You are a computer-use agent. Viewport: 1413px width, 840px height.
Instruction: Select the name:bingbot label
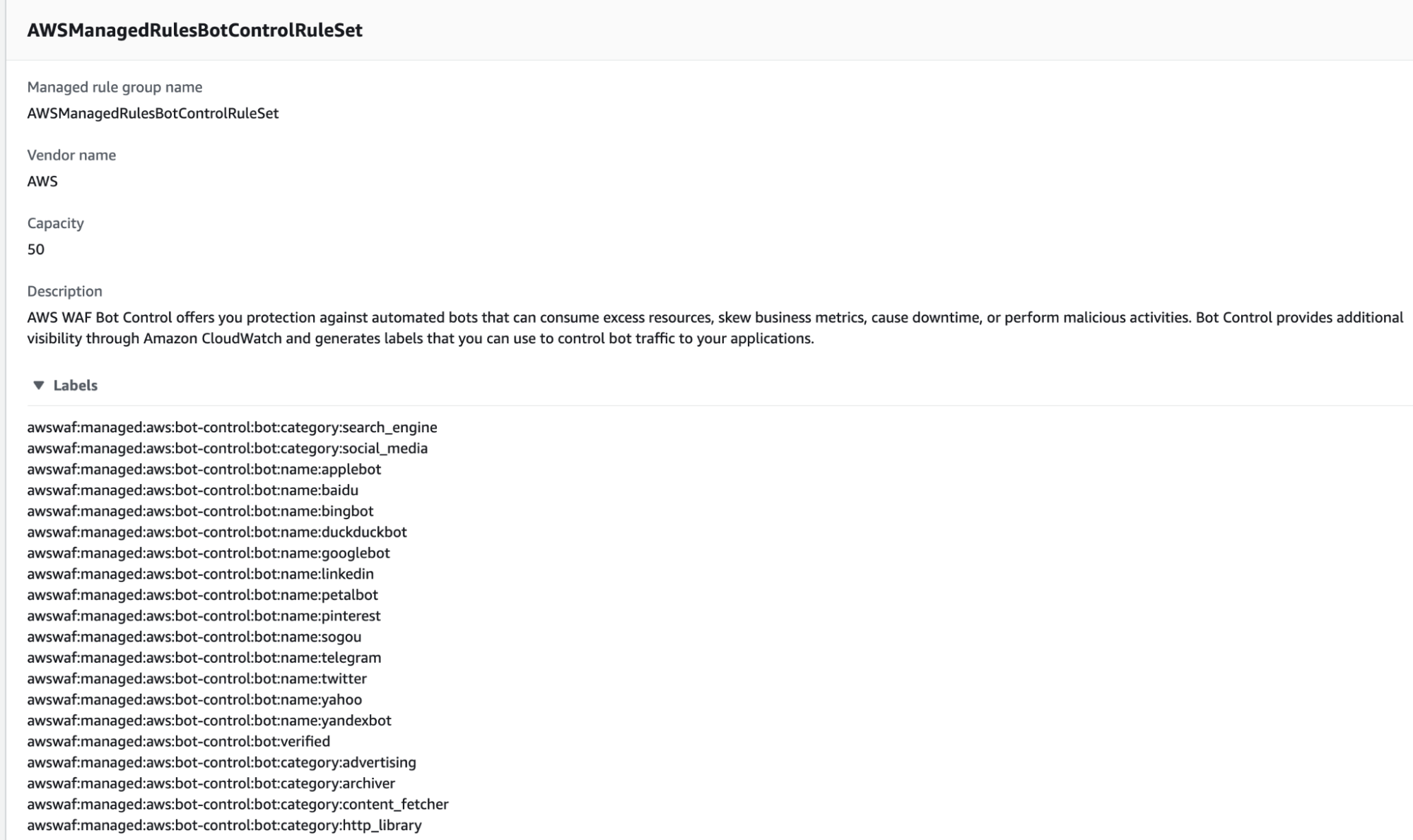(200, 511)
